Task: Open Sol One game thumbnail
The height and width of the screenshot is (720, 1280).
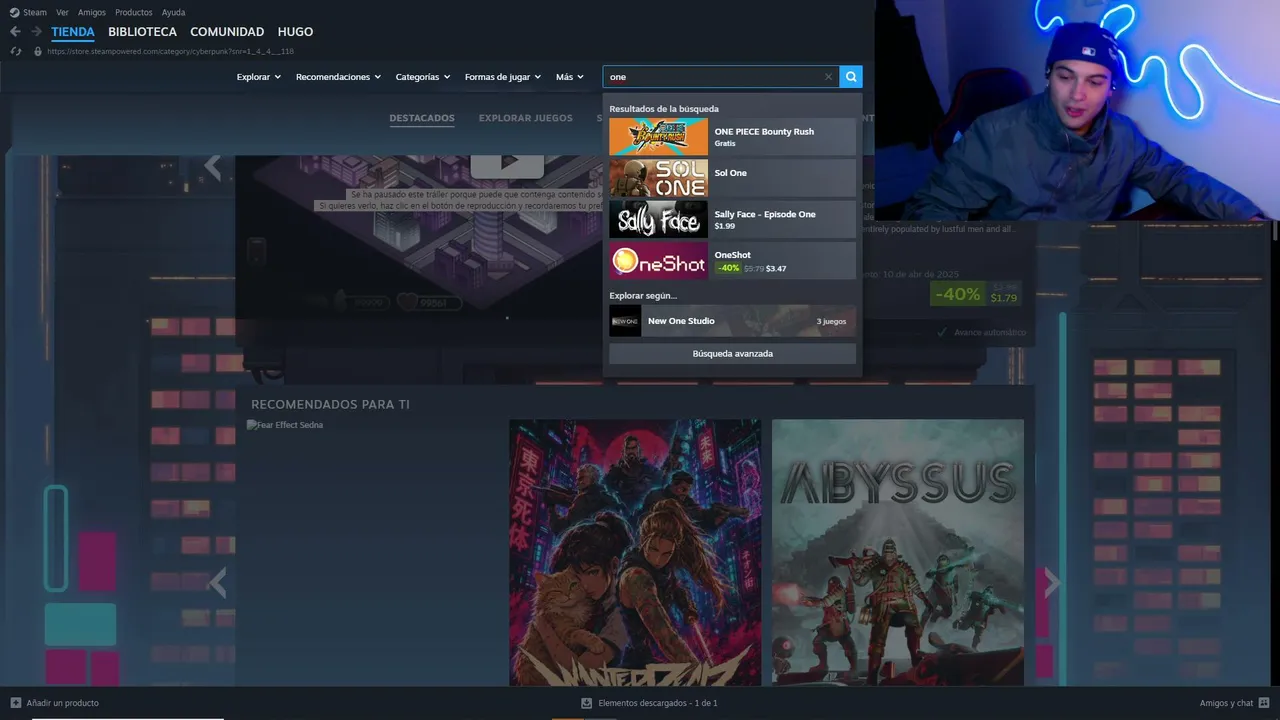Action: (x=658, y=178)
